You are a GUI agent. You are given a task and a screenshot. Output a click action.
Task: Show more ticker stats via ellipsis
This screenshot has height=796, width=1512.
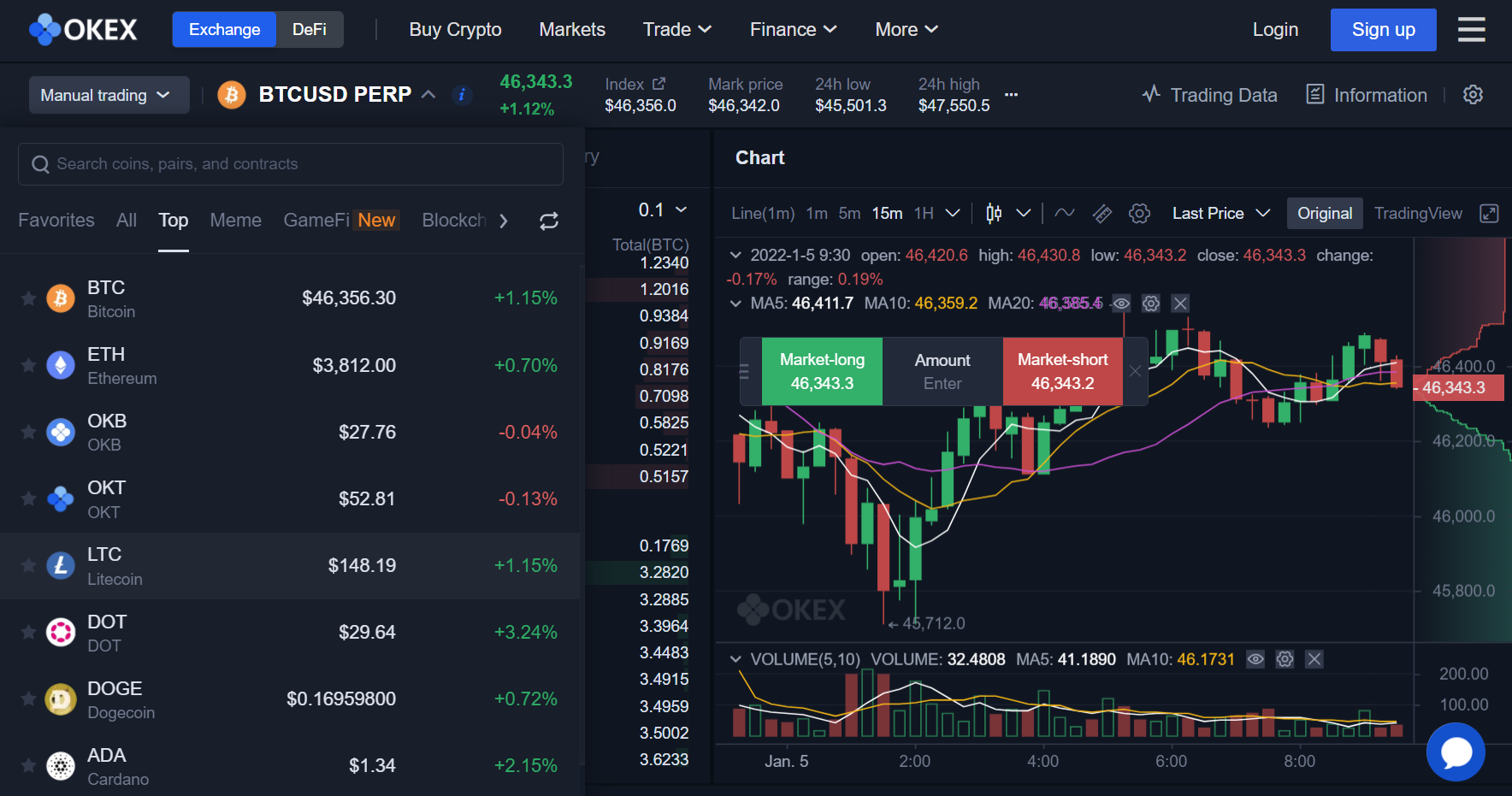click(1011, 95)
